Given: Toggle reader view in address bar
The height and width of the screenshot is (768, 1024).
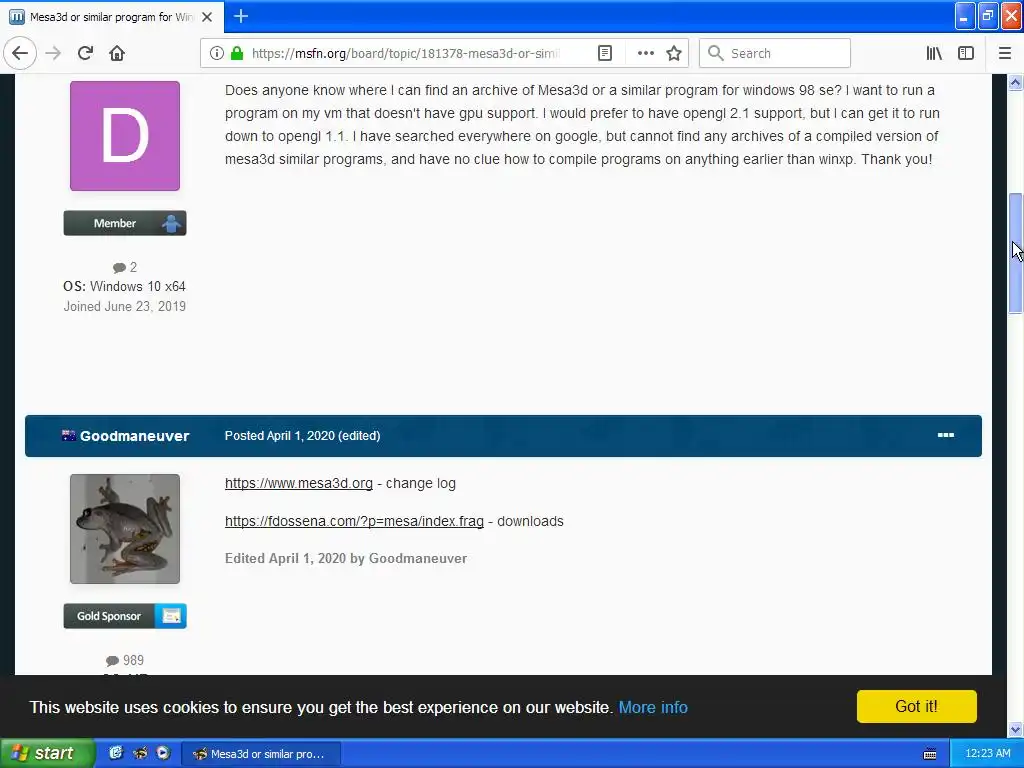Looking at the screenshot, I should point(605,54).
